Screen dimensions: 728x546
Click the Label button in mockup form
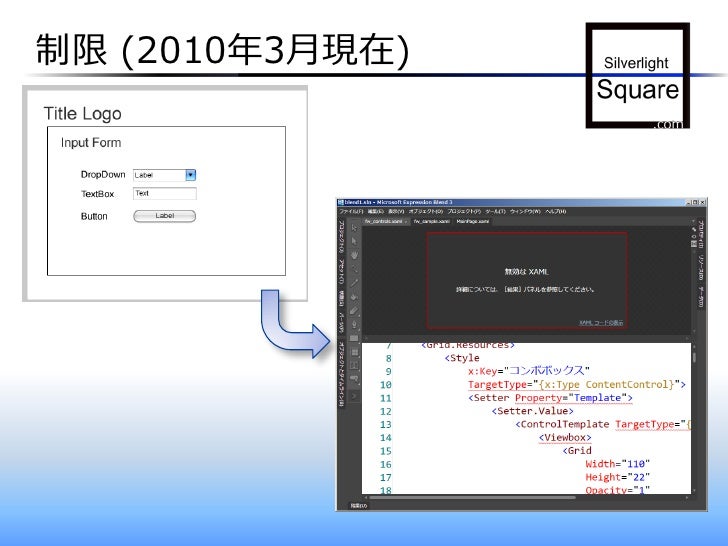point(165,216)
